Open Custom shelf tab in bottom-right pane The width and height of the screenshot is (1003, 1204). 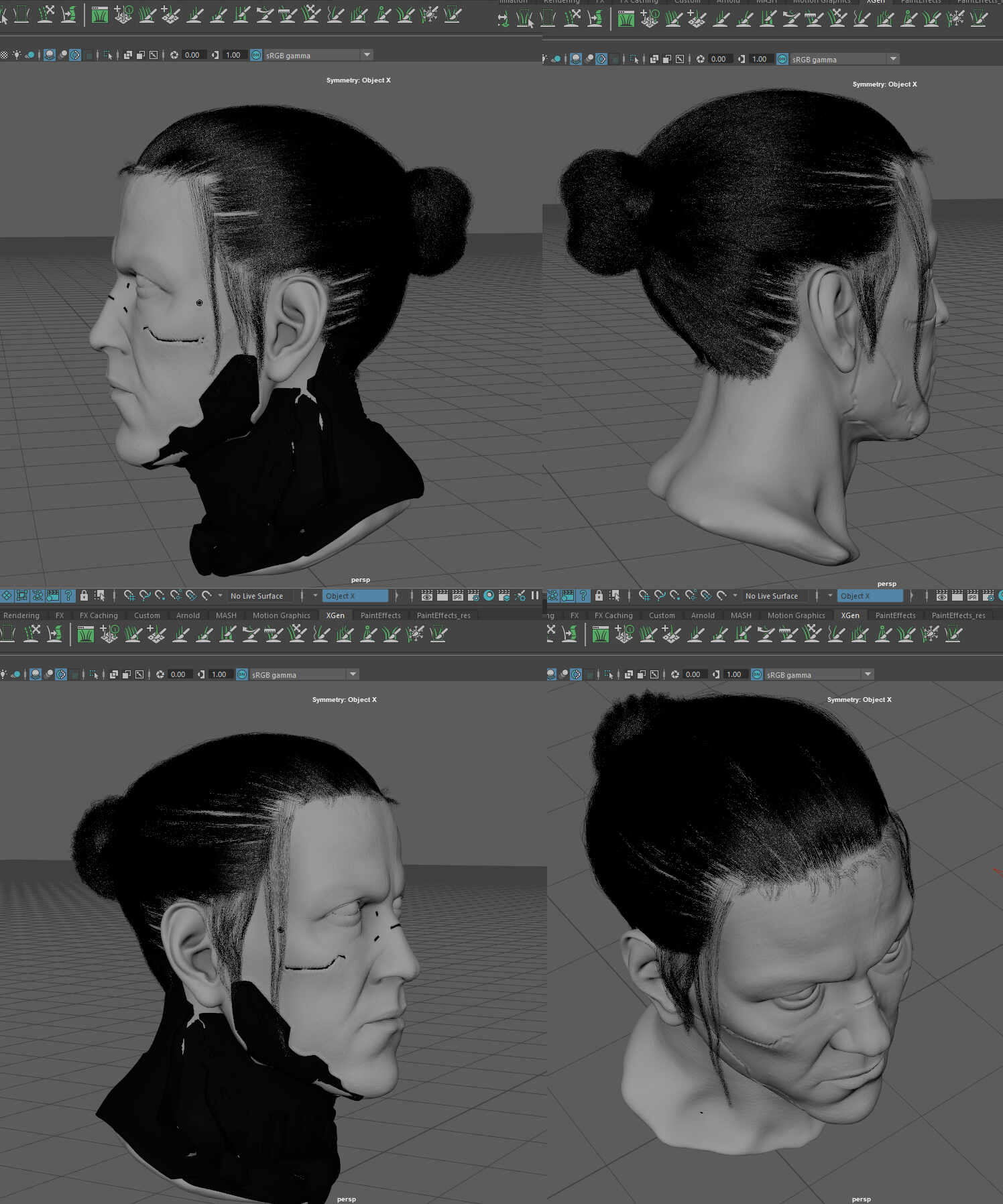click(662, 615)
